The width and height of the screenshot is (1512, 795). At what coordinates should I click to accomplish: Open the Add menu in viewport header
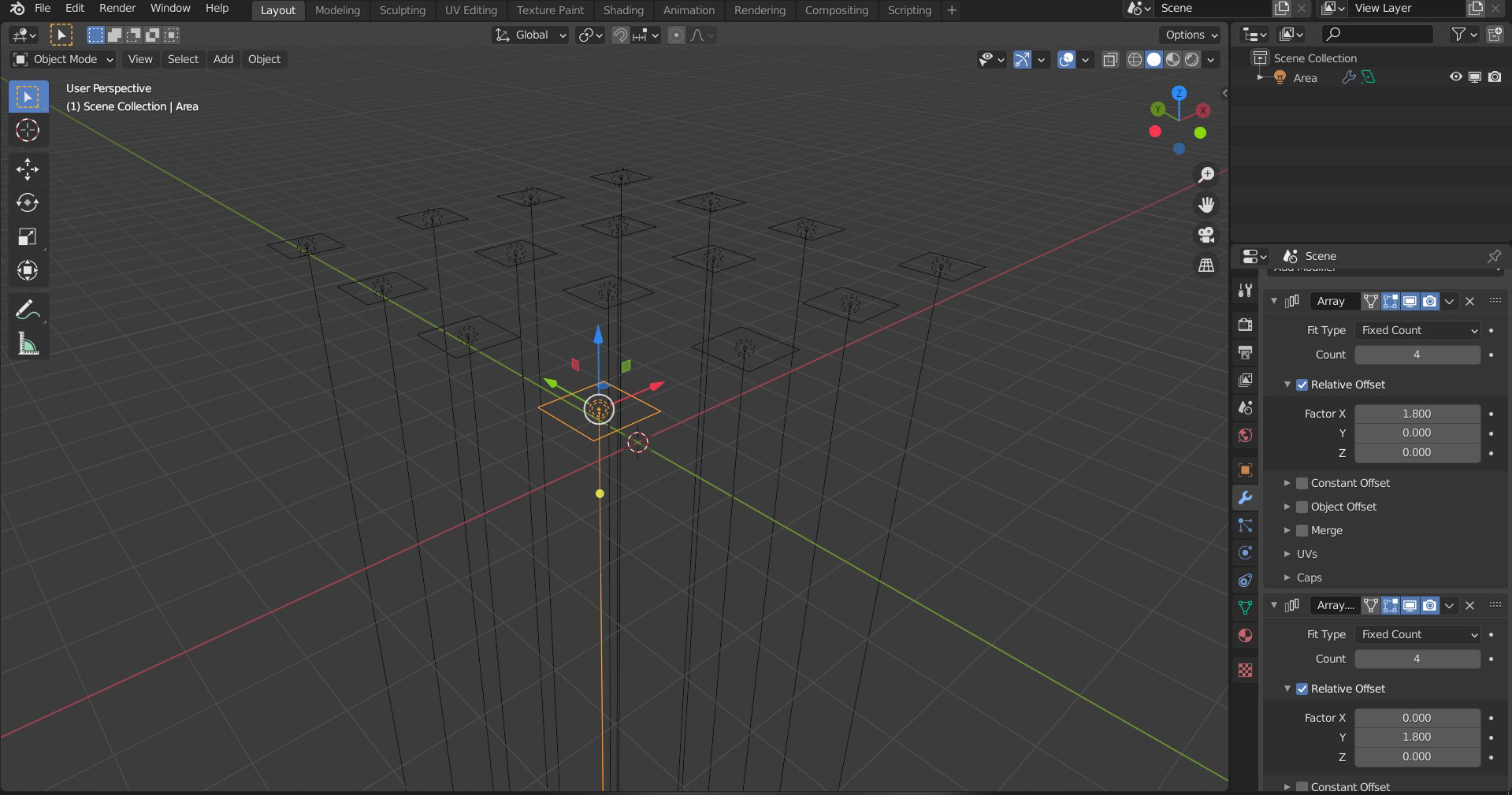point(223,59)
